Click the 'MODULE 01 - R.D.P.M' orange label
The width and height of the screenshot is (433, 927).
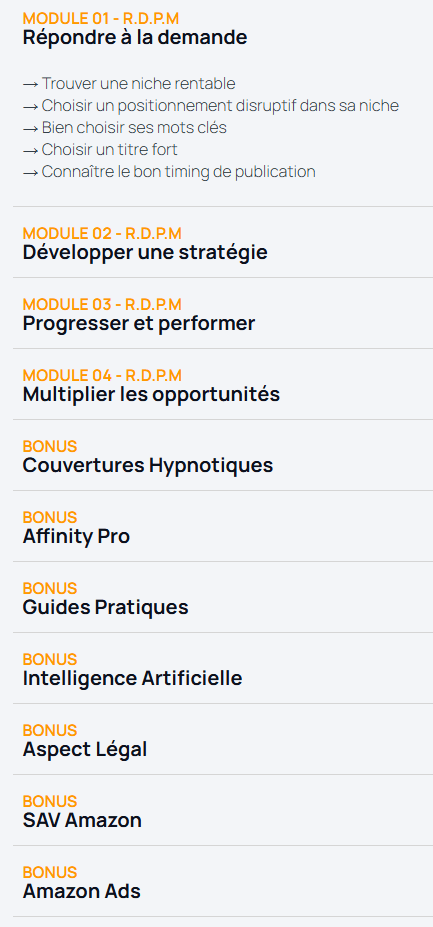tap(101, 18)
